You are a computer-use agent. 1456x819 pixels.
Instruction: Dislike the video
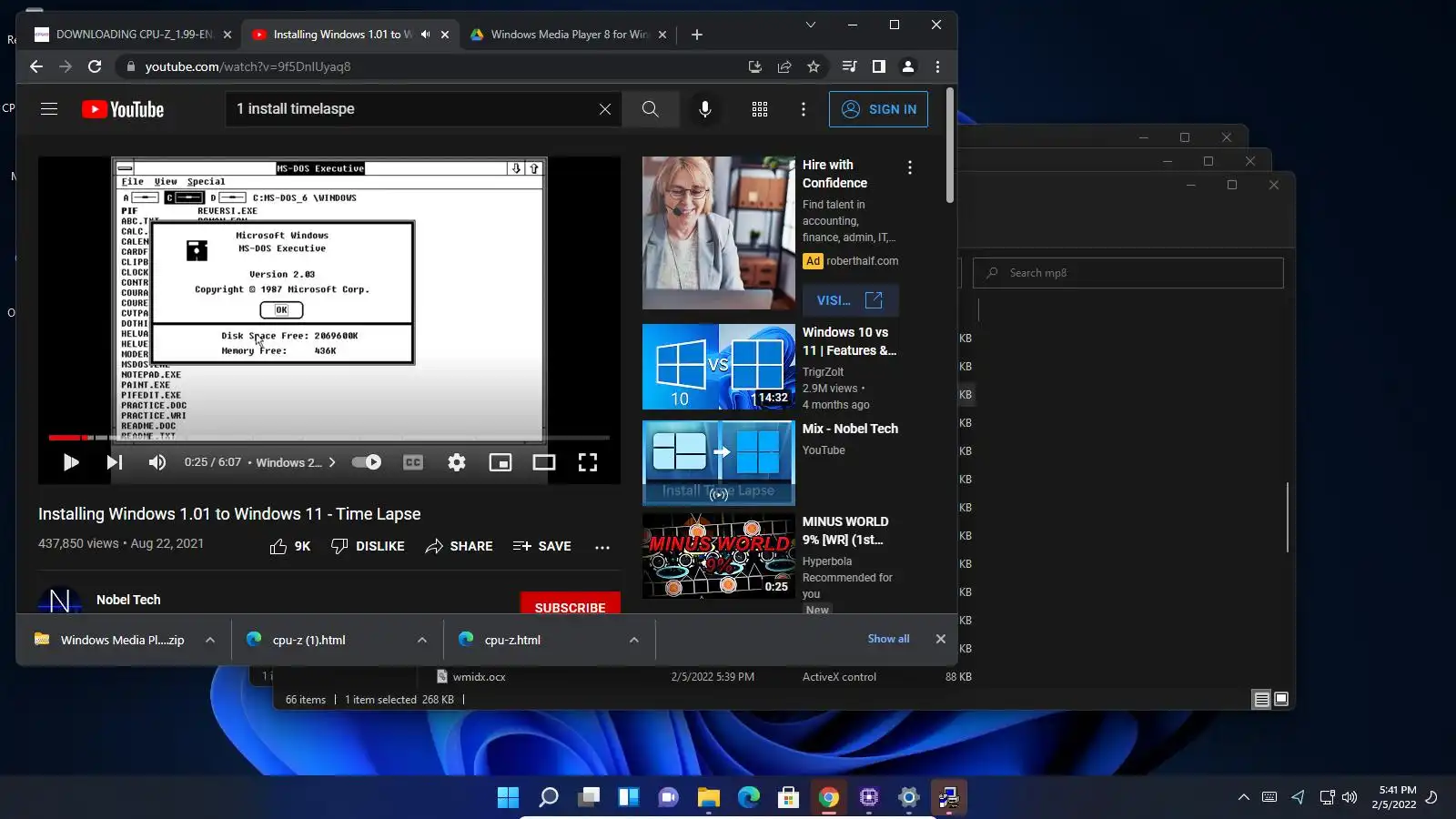click(368, 546)
